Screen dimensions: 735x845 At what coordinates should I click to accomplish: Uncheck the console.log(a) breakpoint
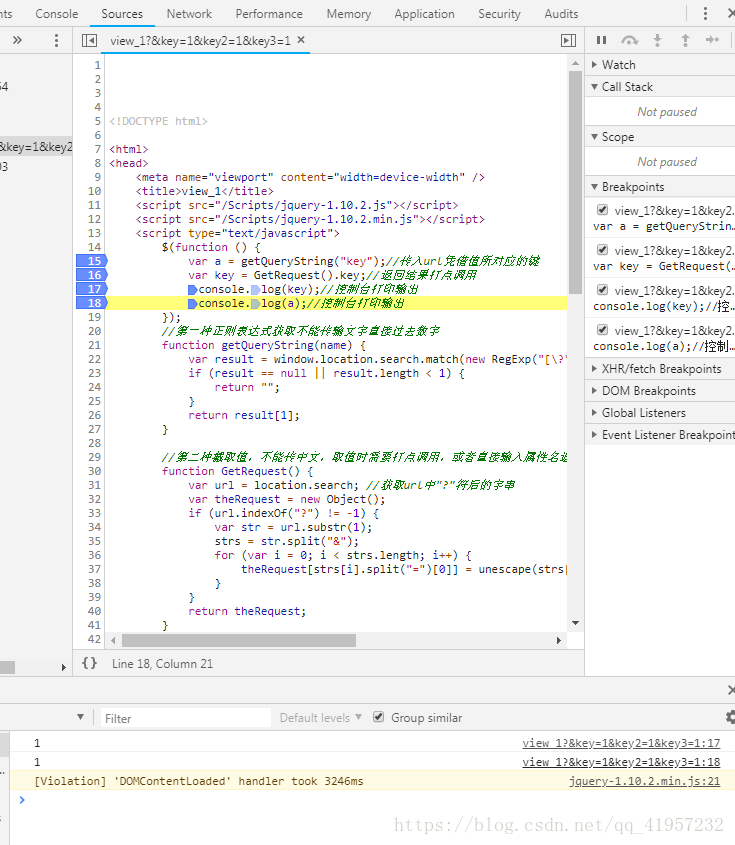[602, 330]
